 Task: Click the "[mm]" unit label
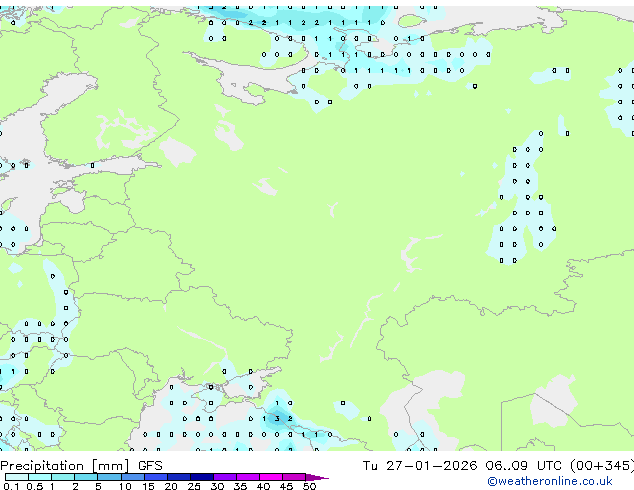[x=111, y=466]
